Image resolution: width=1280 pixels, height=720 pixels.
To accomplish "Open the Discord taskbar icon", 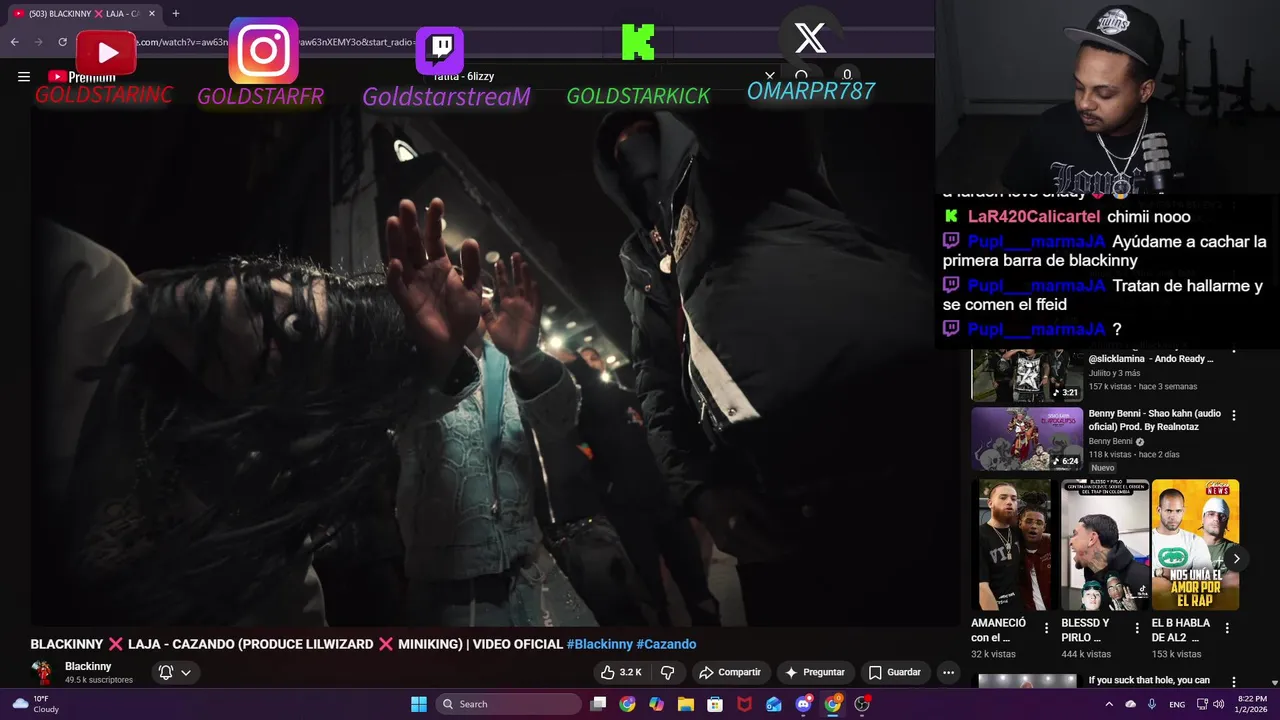I will tap(803, 704).
